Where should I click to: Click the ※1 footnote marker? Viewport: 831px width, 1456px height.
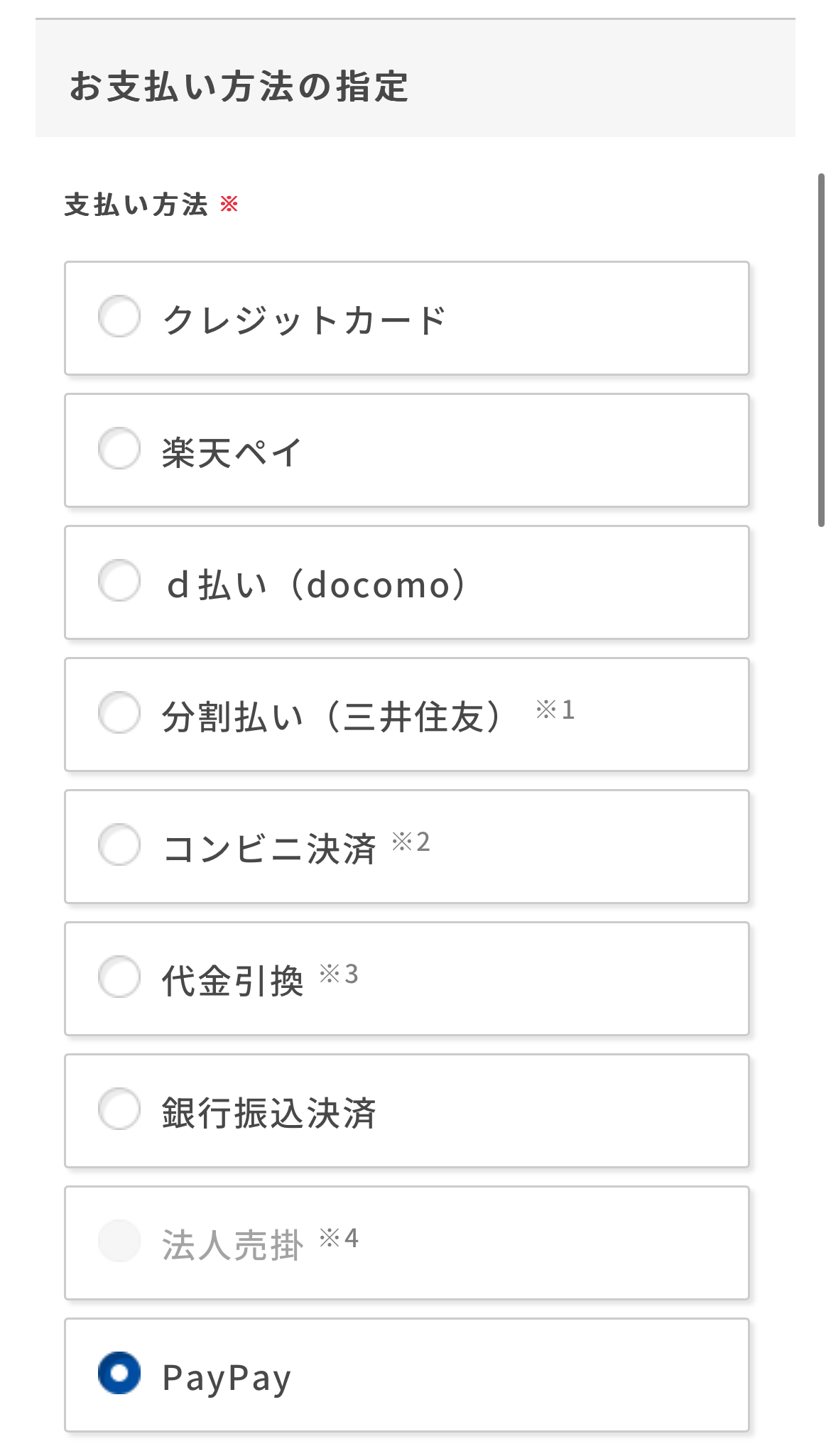click(555, 710)
